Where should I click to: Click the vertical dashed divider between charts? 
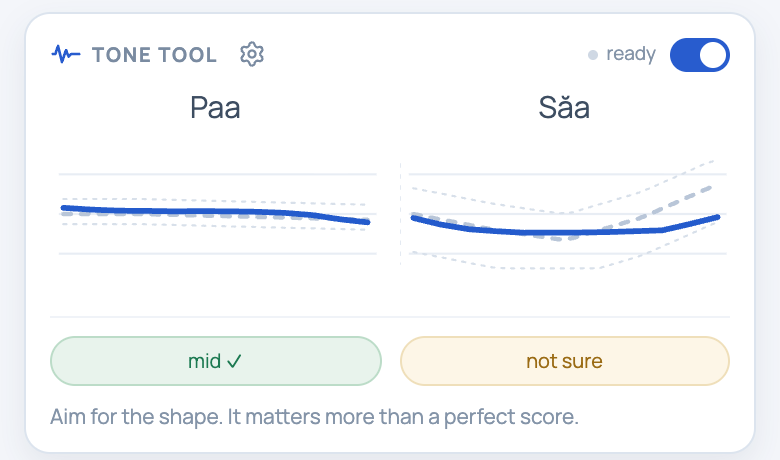pyautogui.click(x=400, y=213)
